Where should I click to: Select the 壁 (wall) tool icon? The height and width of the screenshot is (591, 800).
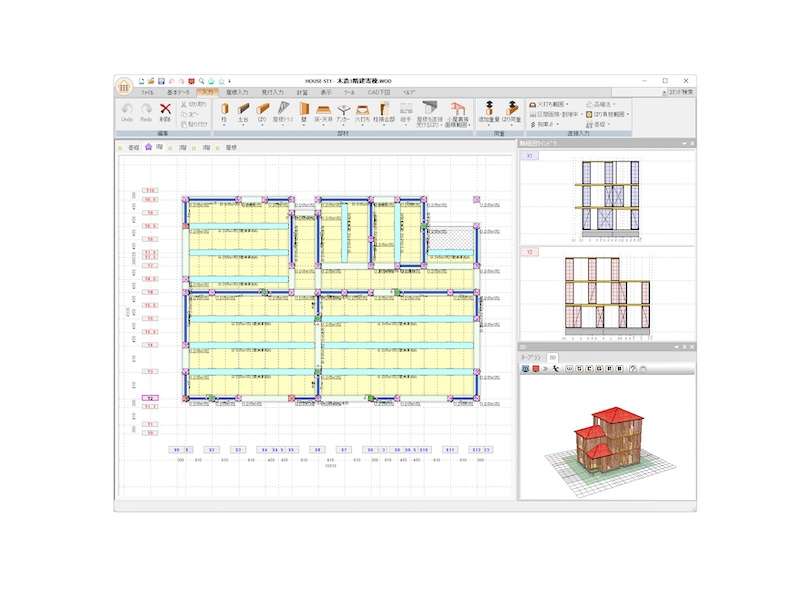point(304,109)
